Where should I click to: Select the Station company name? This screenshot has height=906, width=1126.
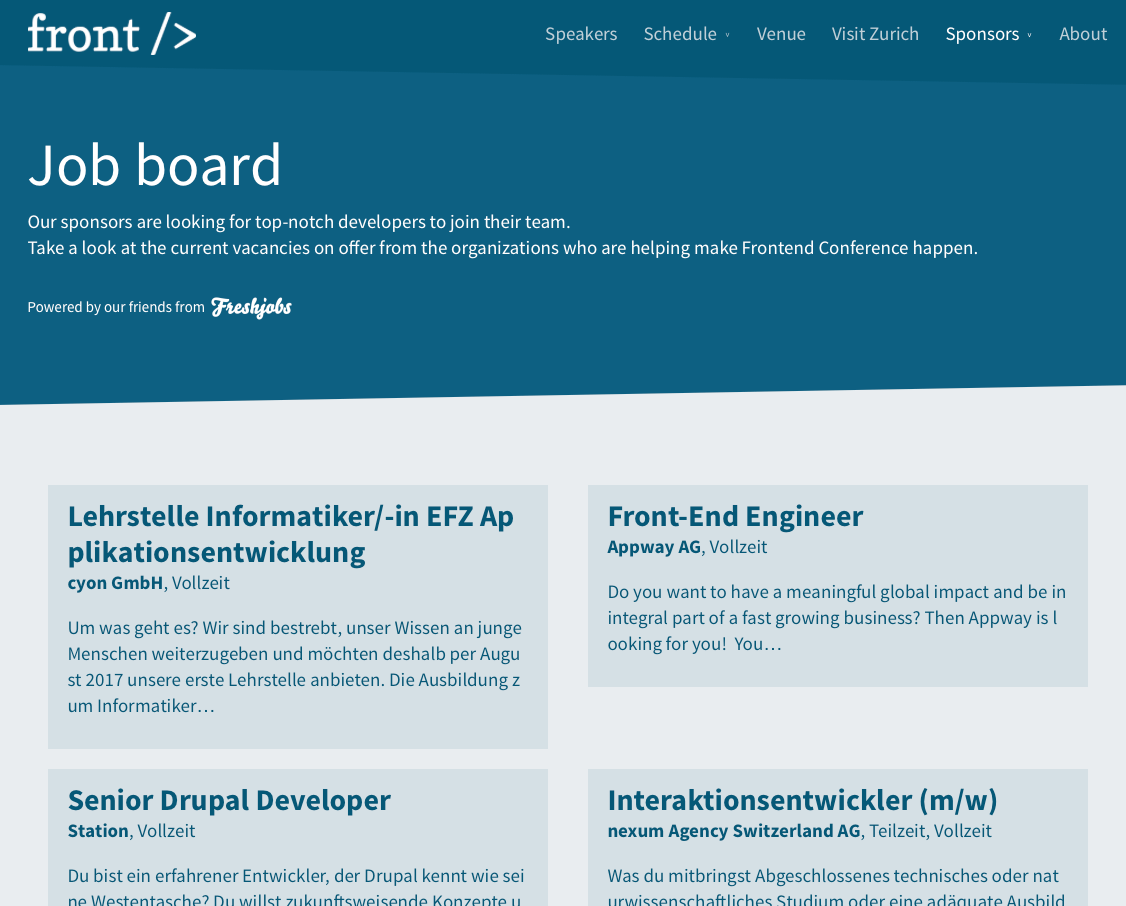pyautogui.click(x=98, y=831)
